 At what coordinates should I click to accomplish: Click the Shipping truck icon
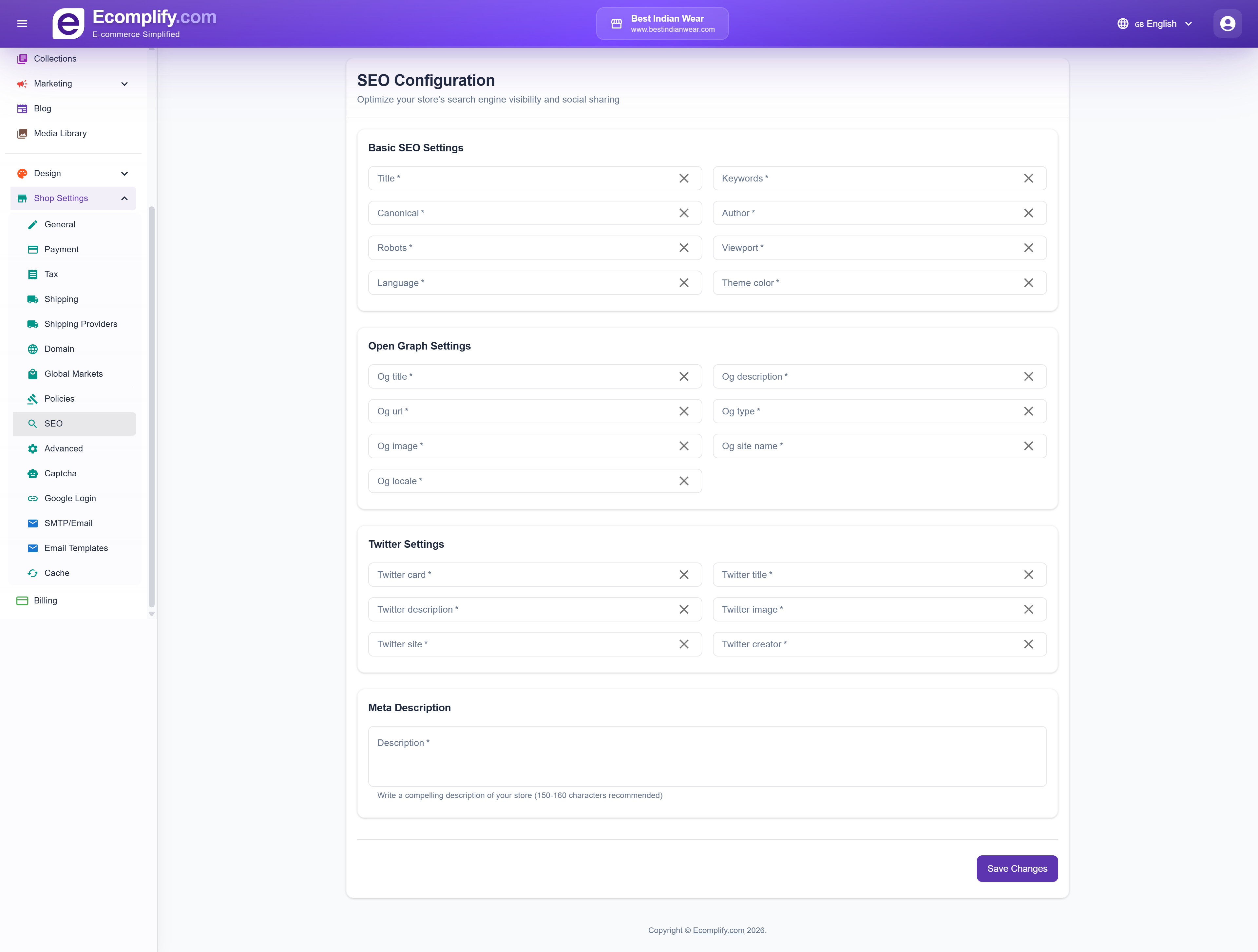tap(32, 298)
